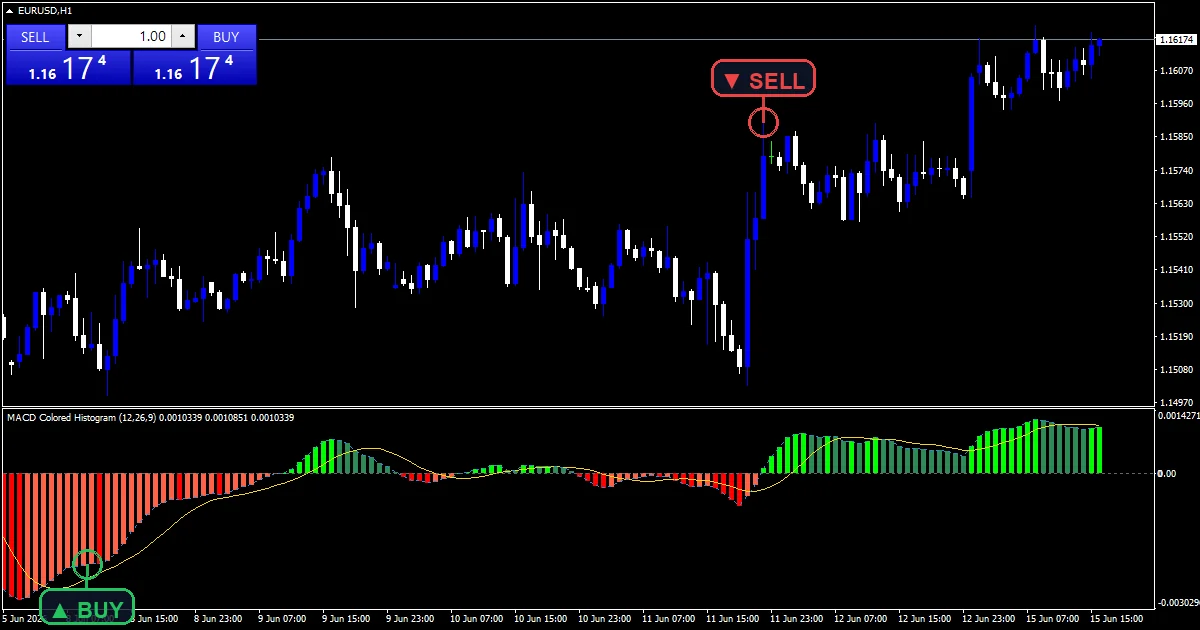This screenshot has height=630, width=1200.
Task: Click the 8 Jun 23:00 time label
Action: click(218, 619)
